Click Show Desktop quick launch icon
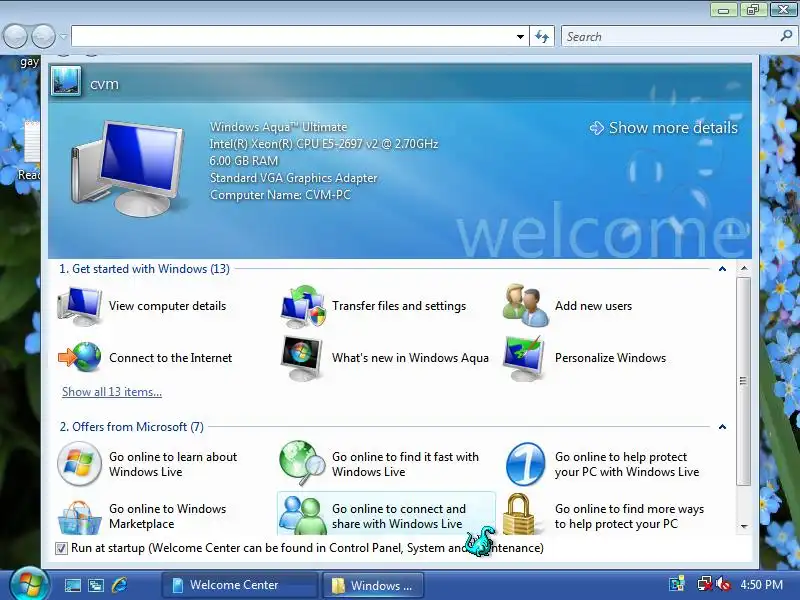The height and width of the screenshot is (600, 800). click(x=72, y=585)
